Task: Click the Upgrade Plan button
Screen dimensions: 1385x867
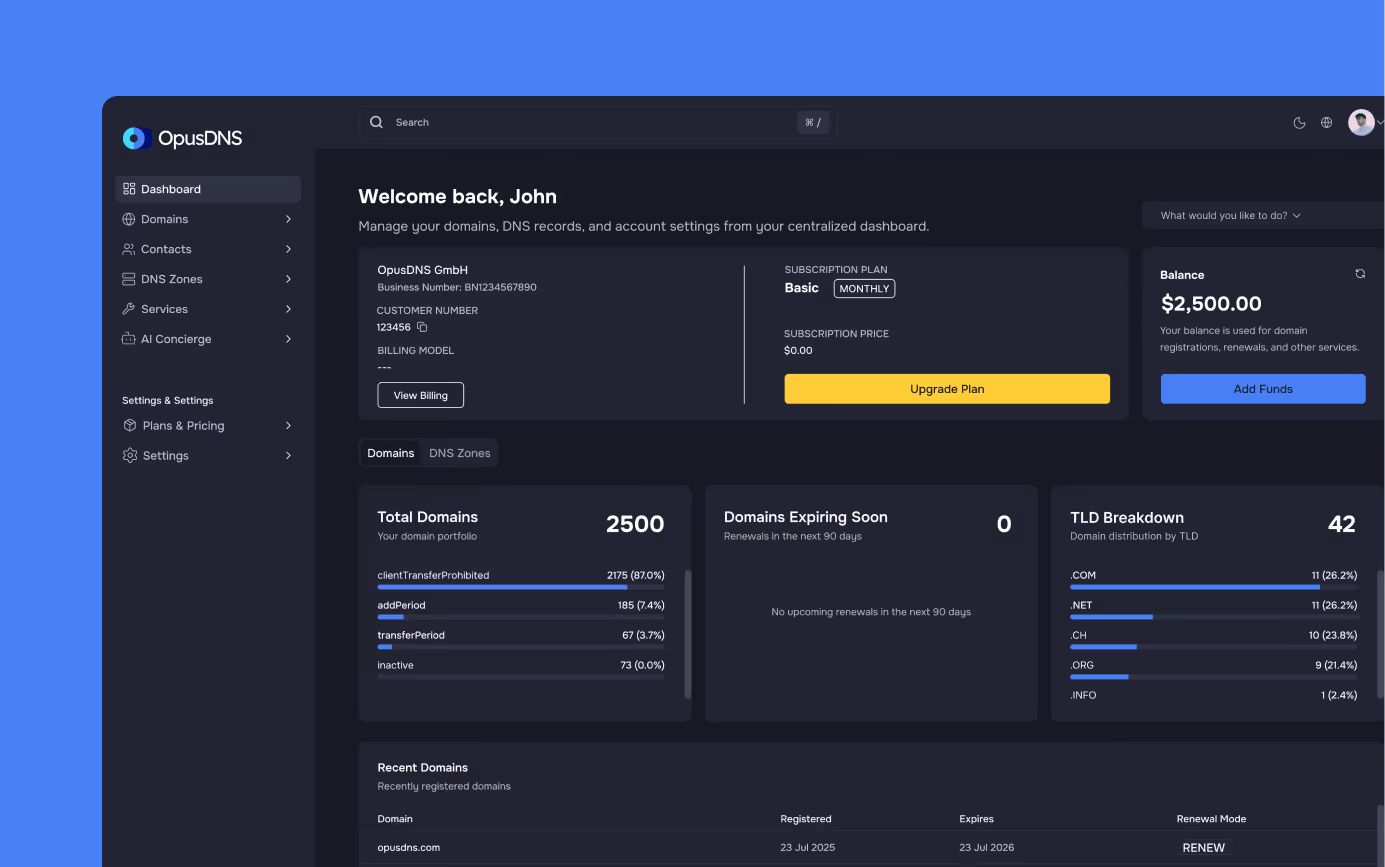Action: (946, 388)
